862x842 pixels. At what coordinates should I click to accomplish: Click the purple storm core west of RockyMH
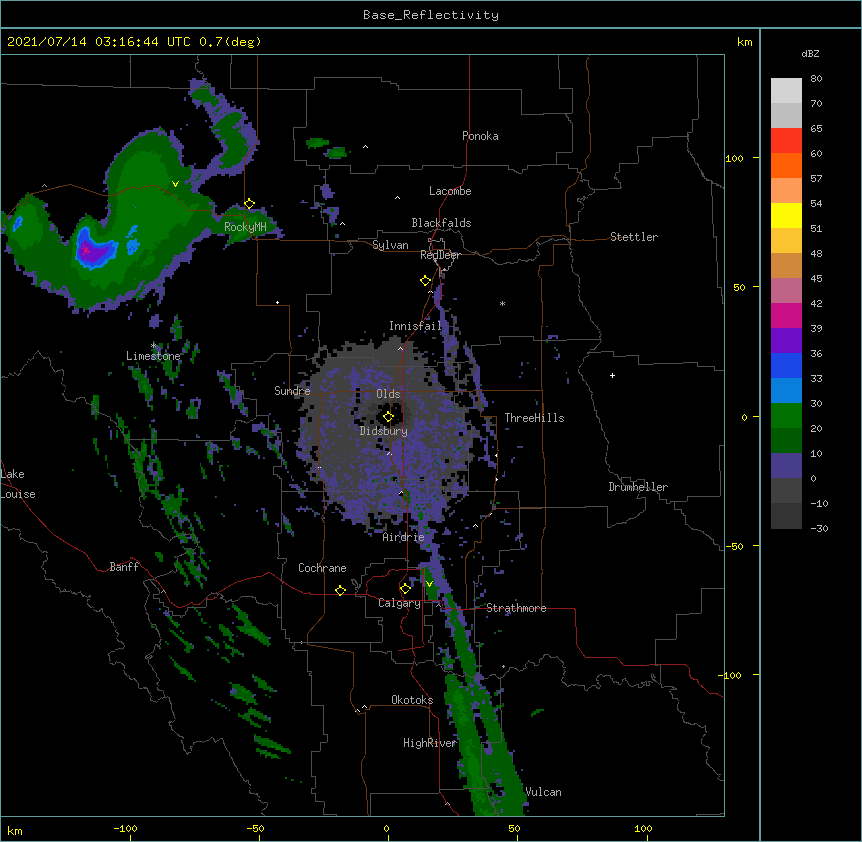coord(92,252)
